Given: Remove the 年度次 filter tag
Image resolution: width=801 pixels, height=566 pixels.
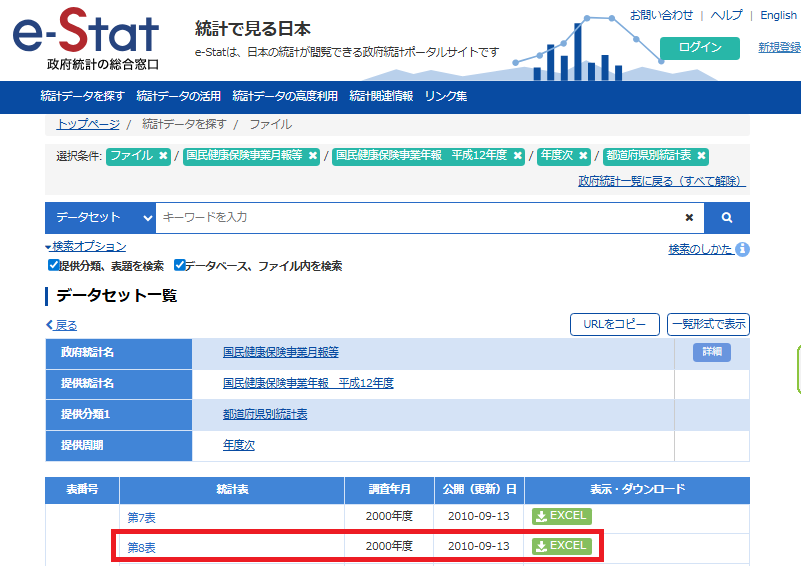Looking at the screenshot, I should pos(583,156).
